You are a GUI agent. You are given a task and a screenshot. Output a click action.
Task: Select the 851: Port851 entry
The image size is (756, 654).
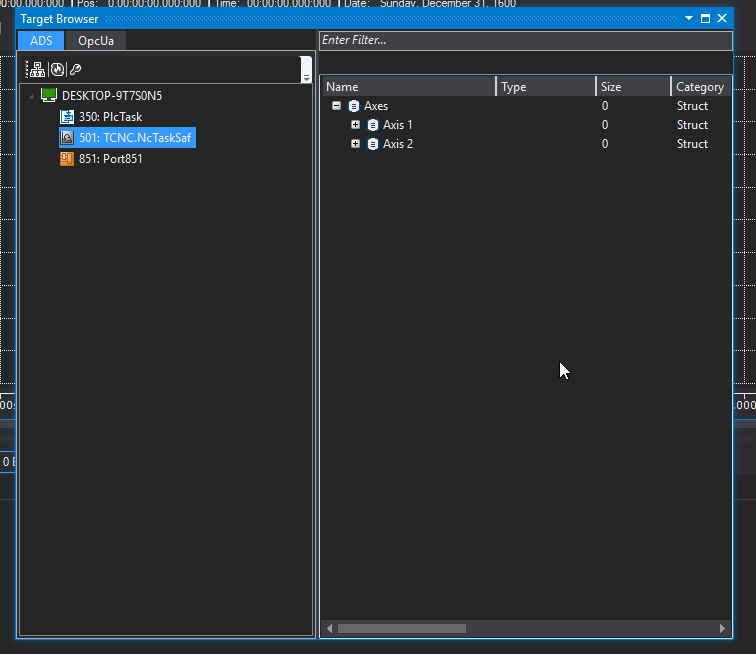coord(110,159)
